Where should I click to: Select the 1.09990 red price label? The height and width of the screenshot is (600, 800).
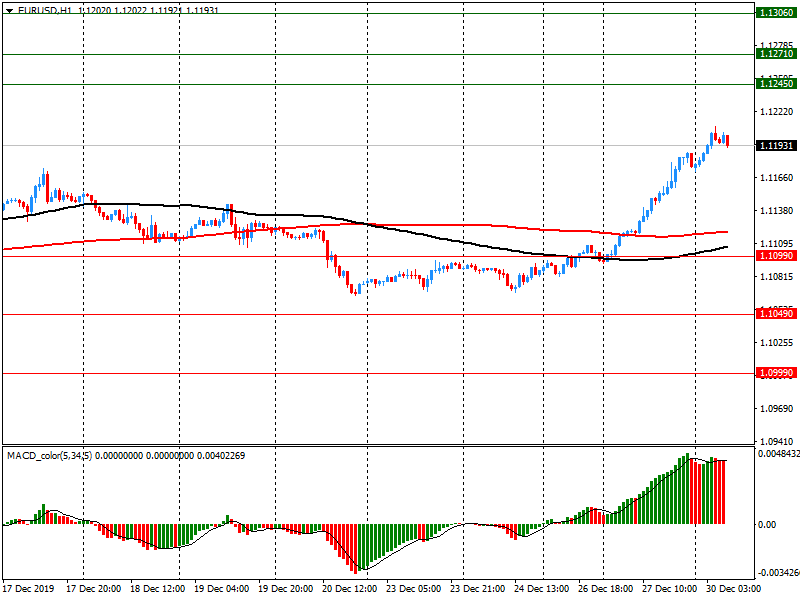777,373
